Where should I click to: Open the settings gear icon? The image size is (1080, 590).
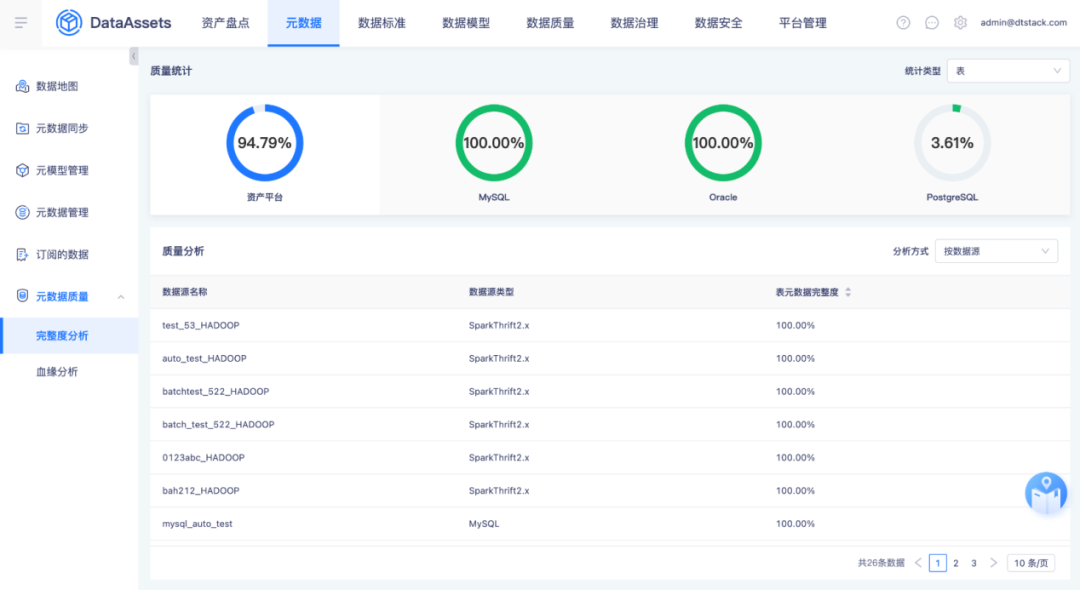tap(960, 23)
